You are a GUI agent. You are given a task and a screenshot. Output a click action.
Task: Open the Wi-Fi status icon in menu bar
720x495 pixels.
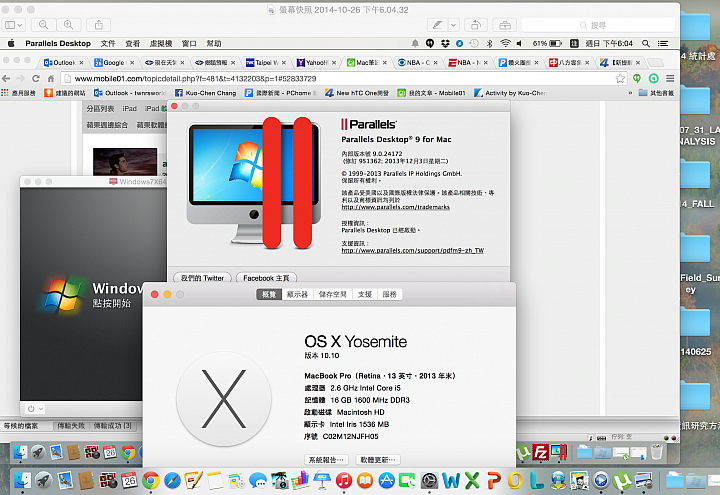tap(505, 43)
